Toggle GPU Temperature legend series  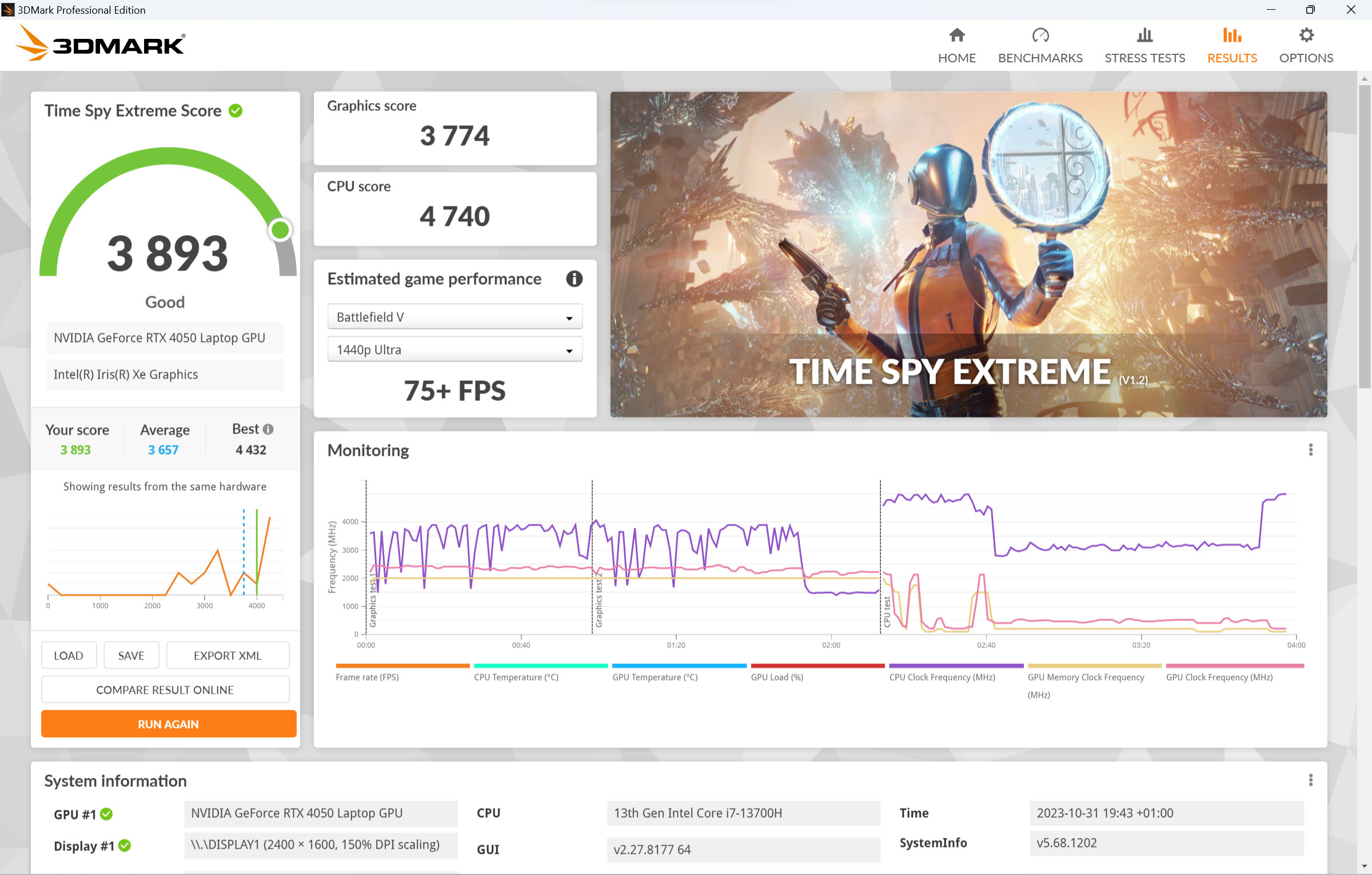655,677
